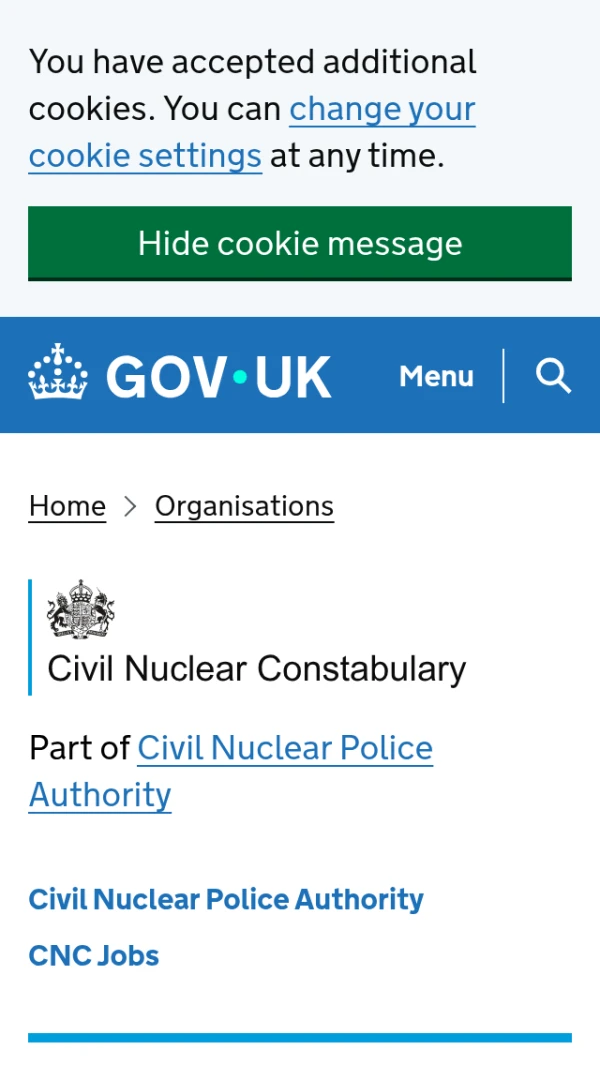Open the CNC Jobs link
This screenshot has height=1065, width=600.
pyautogui.click(x=94, y=955)
